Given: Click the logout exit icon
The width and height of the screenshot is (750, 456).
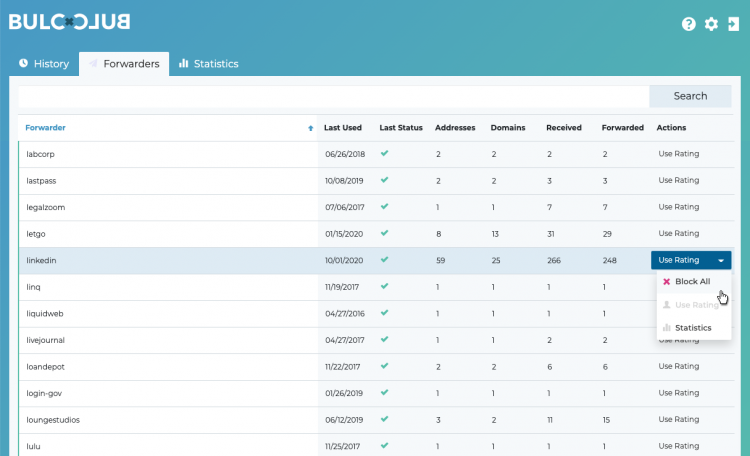Looking at the screenshot, I should pyautogui.click(x=733, y=24).
